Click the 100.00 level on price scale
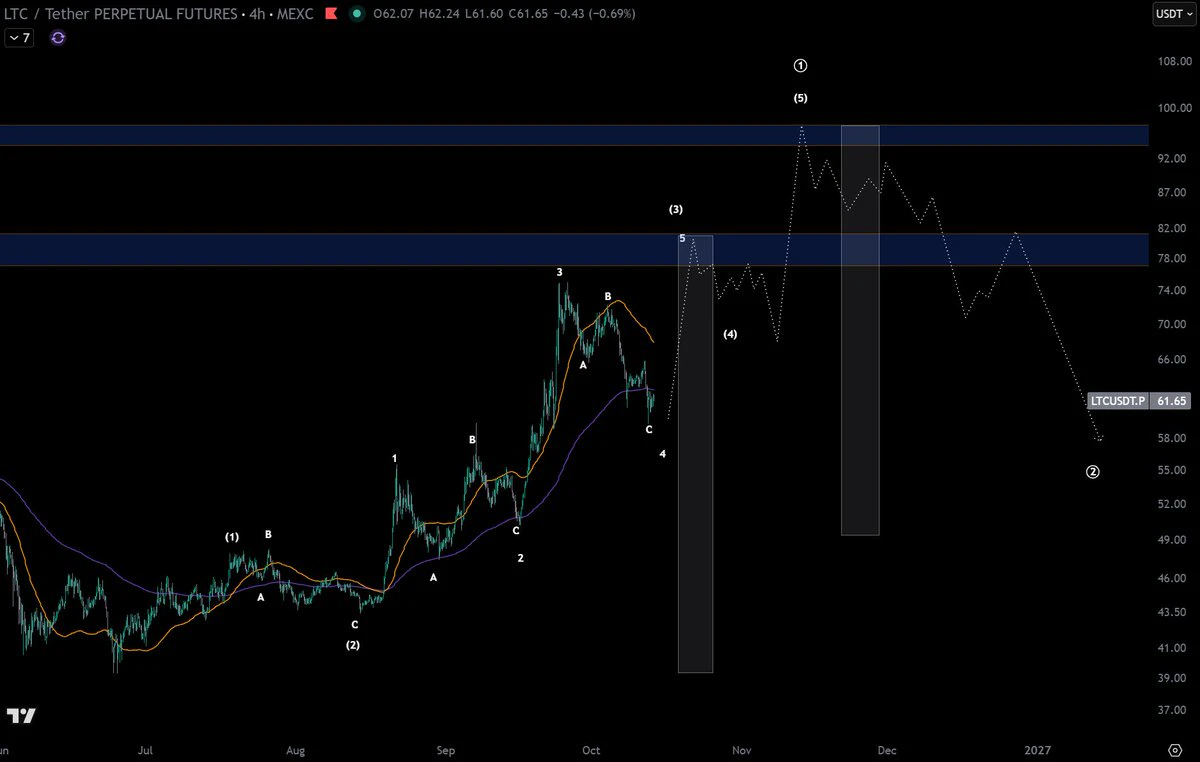1200x762 pixels. point(1172,109)
